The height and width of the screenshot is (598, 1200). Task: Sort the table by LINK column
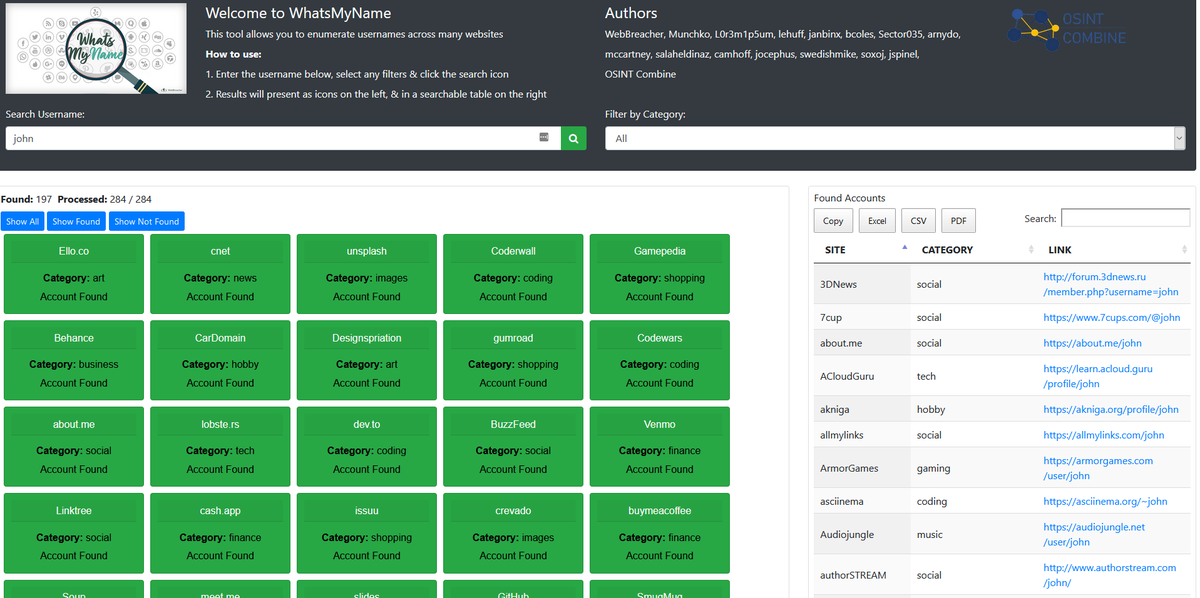click(x=1115, y=250)
